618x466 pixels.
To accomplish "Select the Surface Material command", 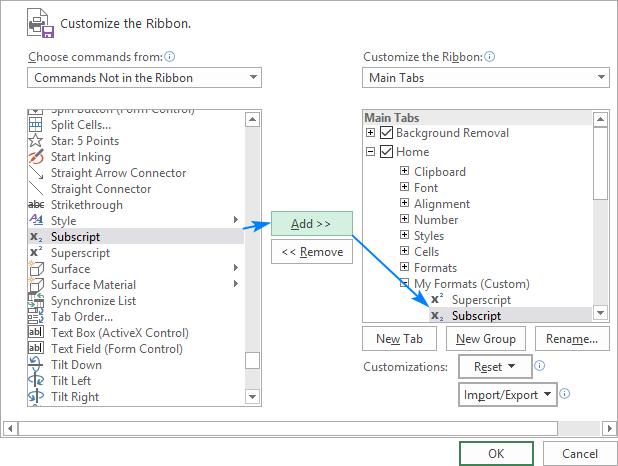I will [x=93, y=285].
